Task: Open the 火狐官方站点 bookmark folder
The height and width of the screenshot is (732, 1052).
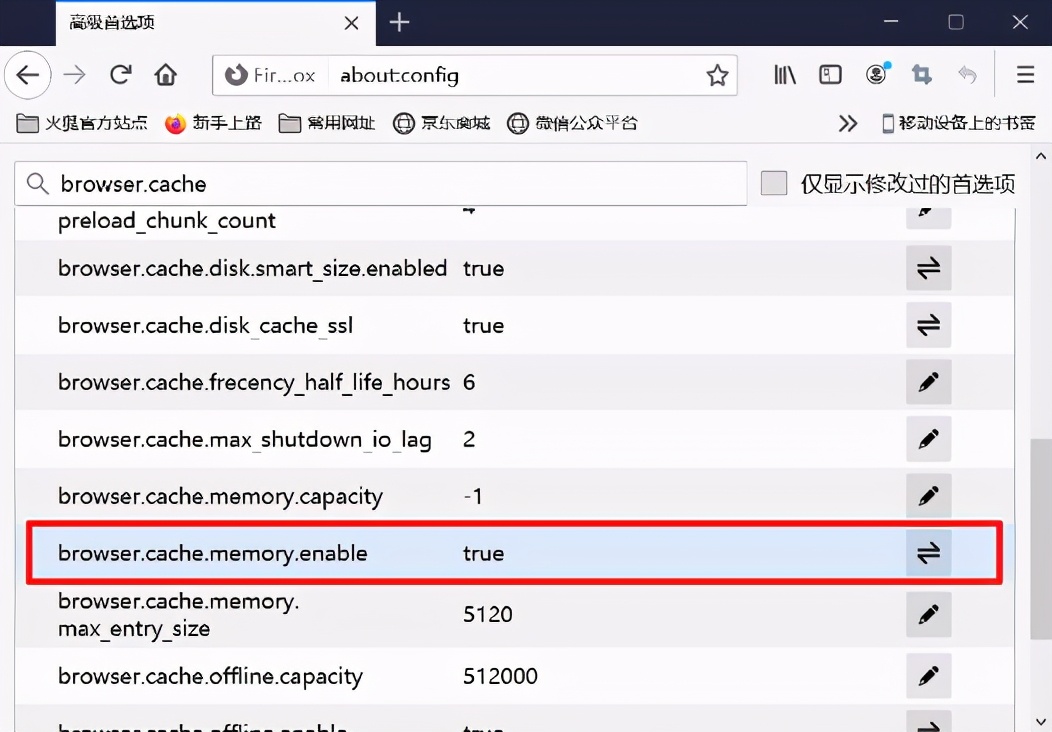Action: [82, 123]
